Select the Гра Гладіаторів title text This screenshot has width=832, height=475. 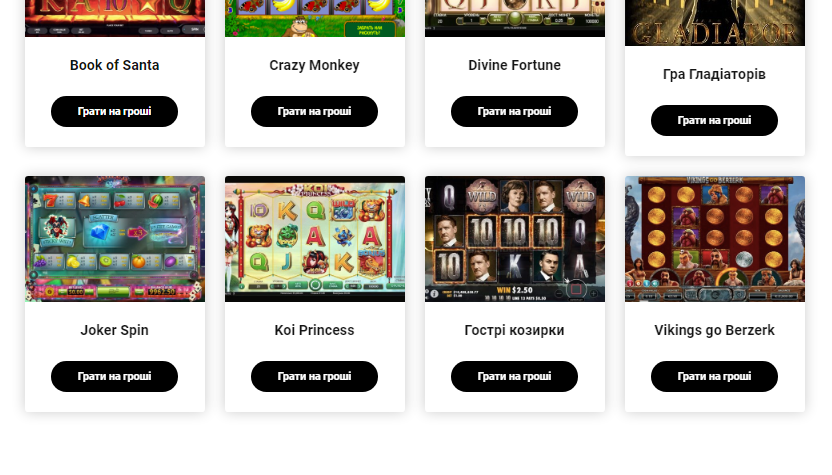[x=715, y=74]
